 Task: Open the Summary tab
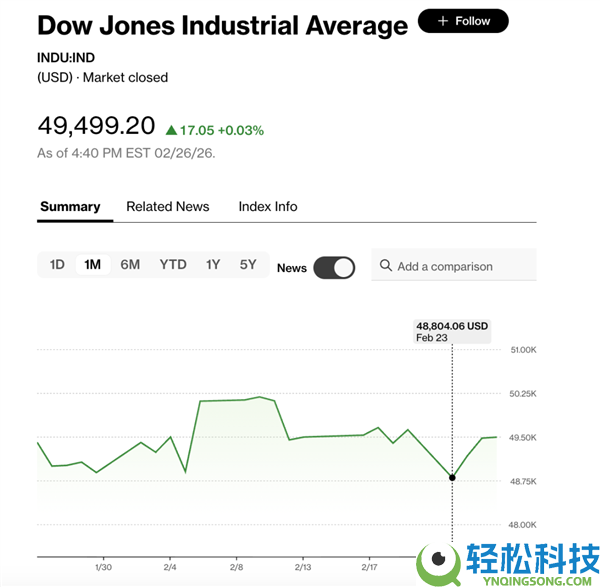point(70,207)
